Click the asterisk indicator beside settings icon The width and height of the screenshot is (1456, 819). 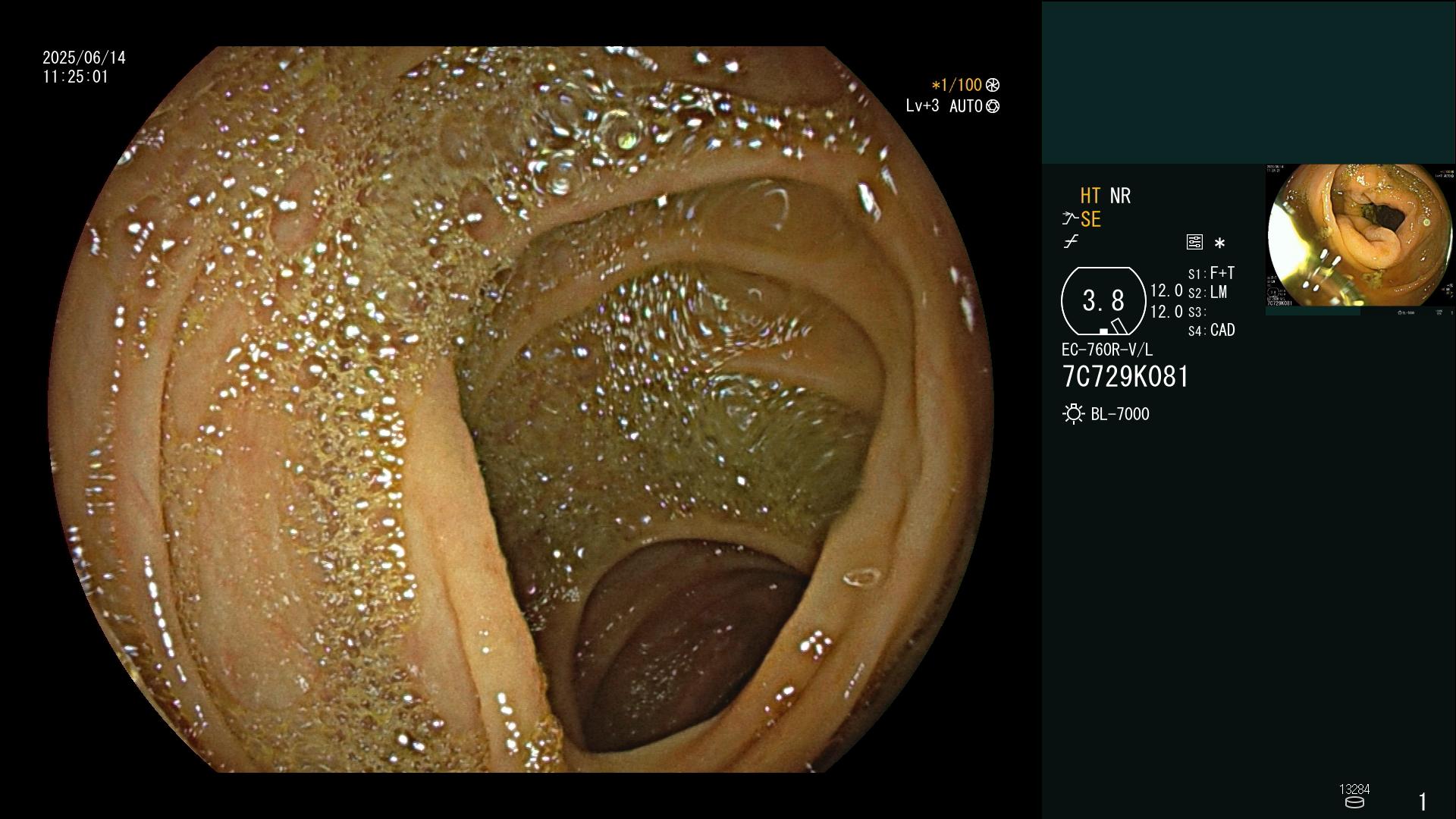point(1219,243)
